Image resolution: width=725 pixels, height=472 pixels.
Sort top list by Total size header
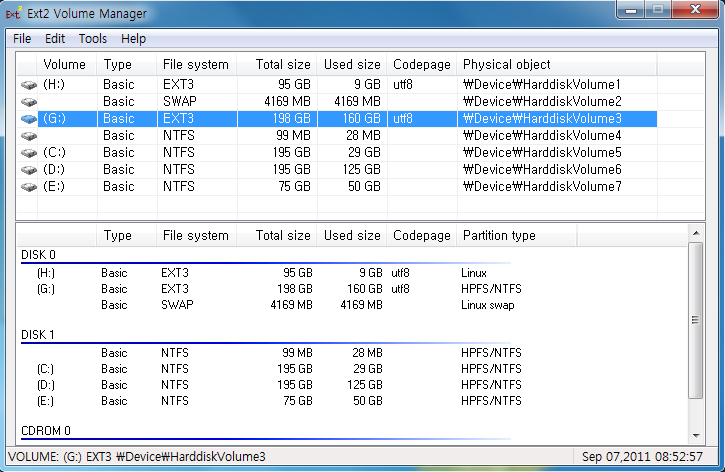277,64
